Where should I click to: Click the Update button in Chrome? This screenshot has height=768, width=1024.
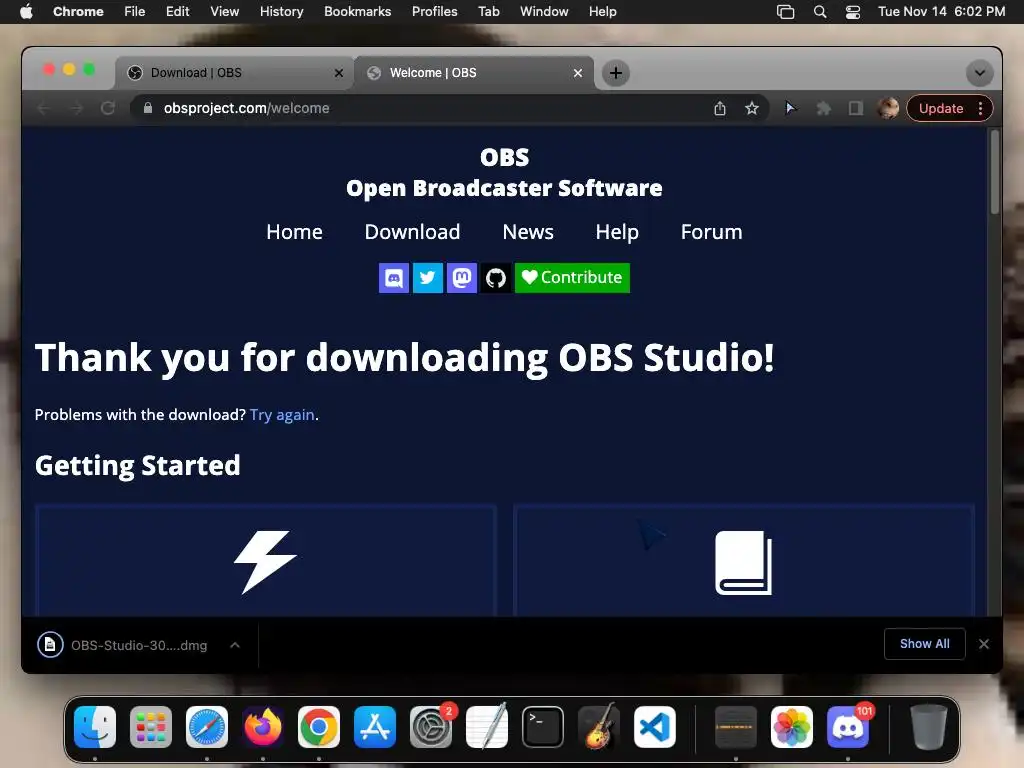(x=940, y=108)
